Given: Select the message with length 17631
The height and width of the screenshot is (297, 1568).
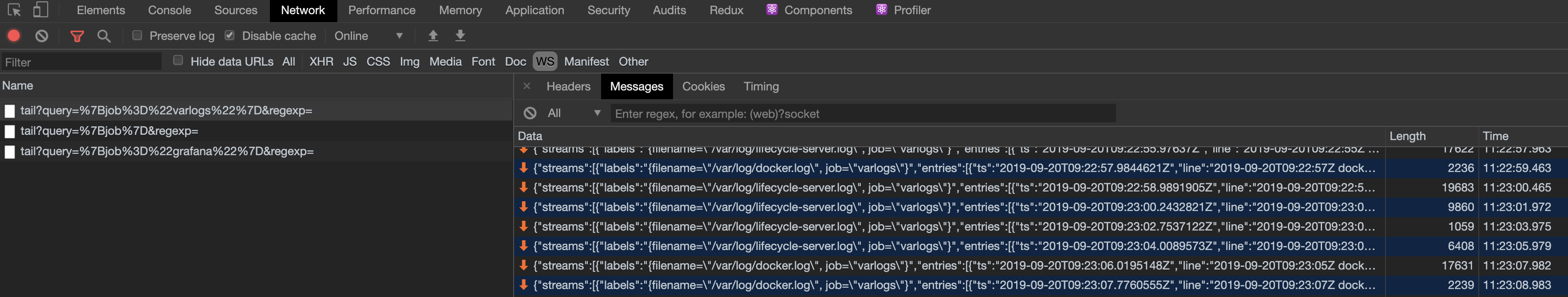Looking at the screenshot, I should pyautogui.click(x=1041, y=265).
